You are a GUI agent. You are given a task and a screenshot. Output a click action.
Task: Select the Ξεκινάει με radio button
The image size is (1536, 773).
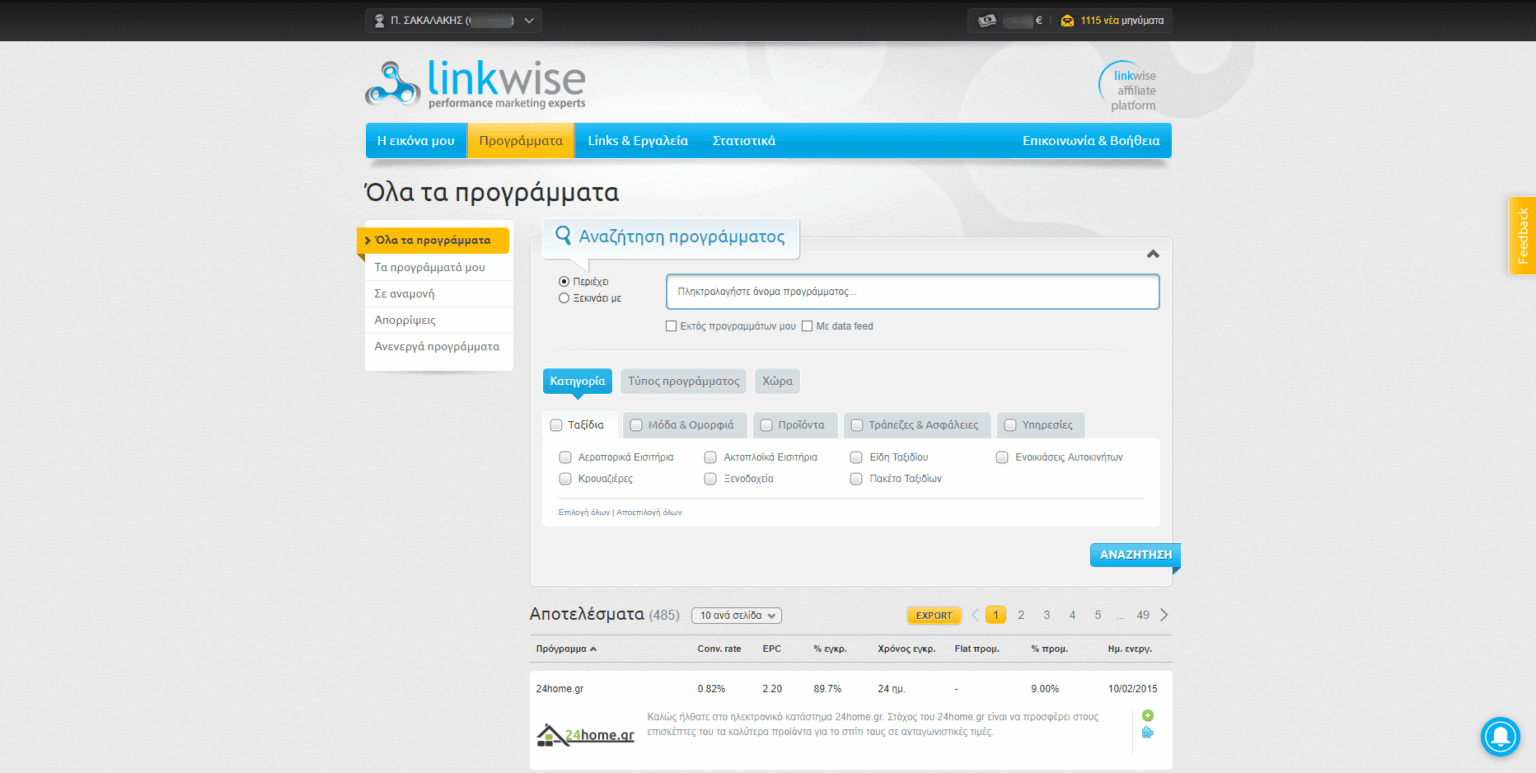pyautogui.click(x=563, y=297)
